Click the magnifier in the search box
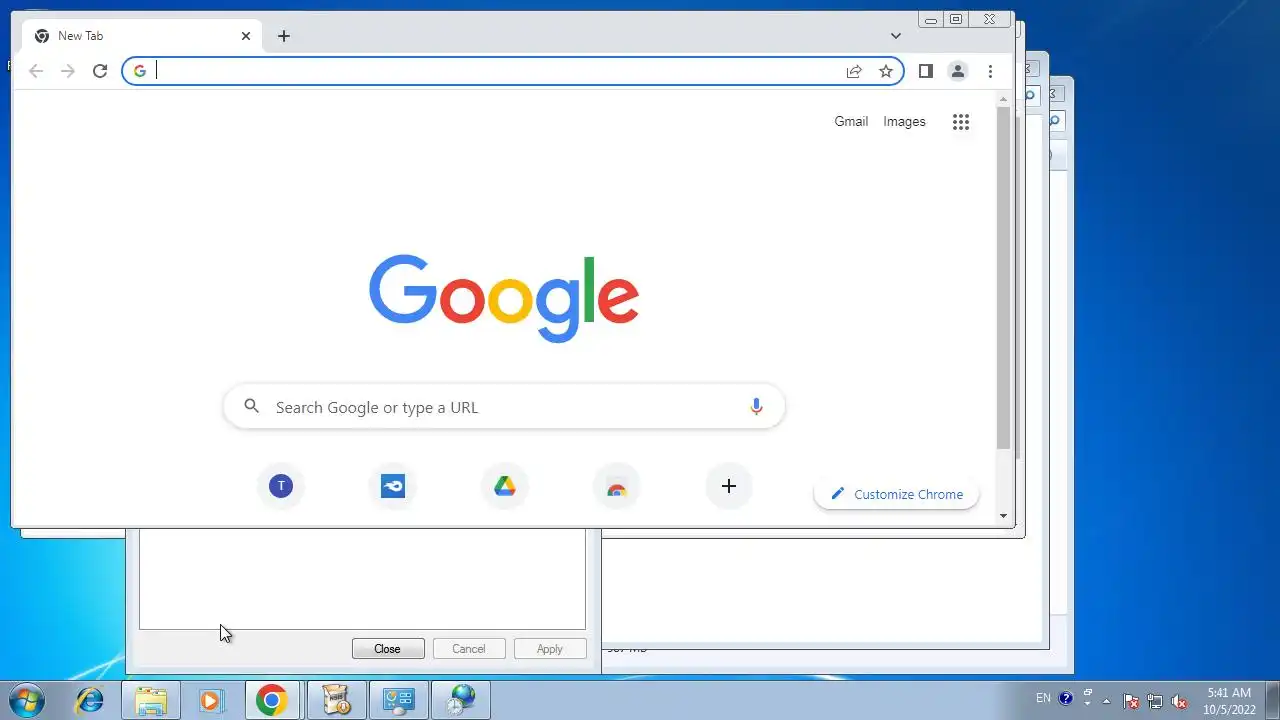1280x720 pixels. 252,406
